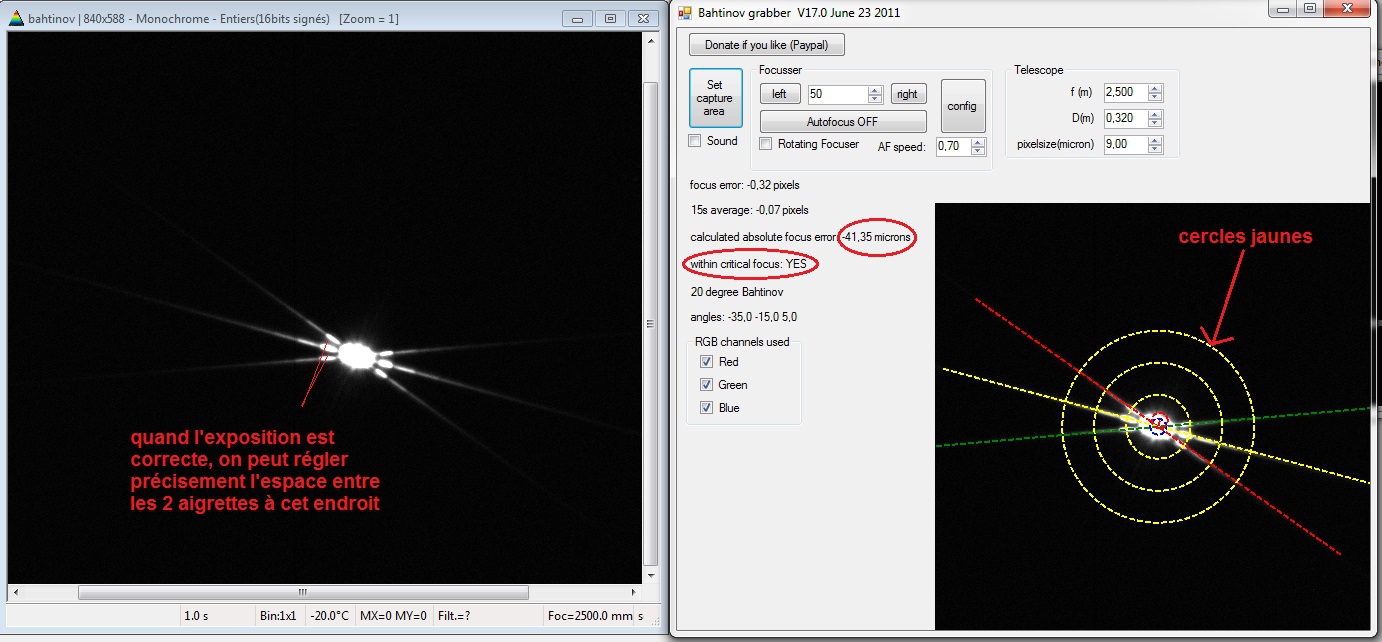This screenshot has height=642, width=1382.
Task: Click the D(m) field showing 0,320
Action: coord(1125,118)
